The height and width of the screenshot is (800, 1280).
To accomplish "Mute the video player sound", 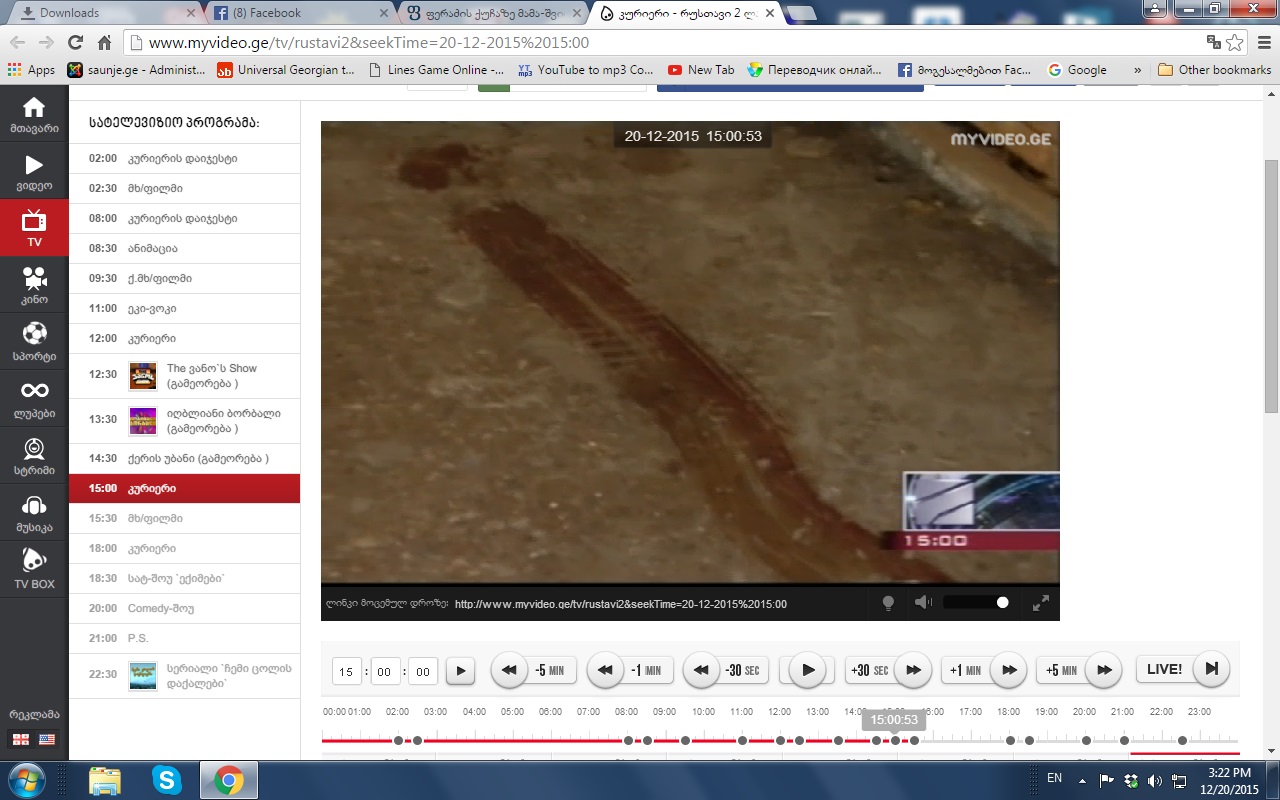I will coord(923,602).
